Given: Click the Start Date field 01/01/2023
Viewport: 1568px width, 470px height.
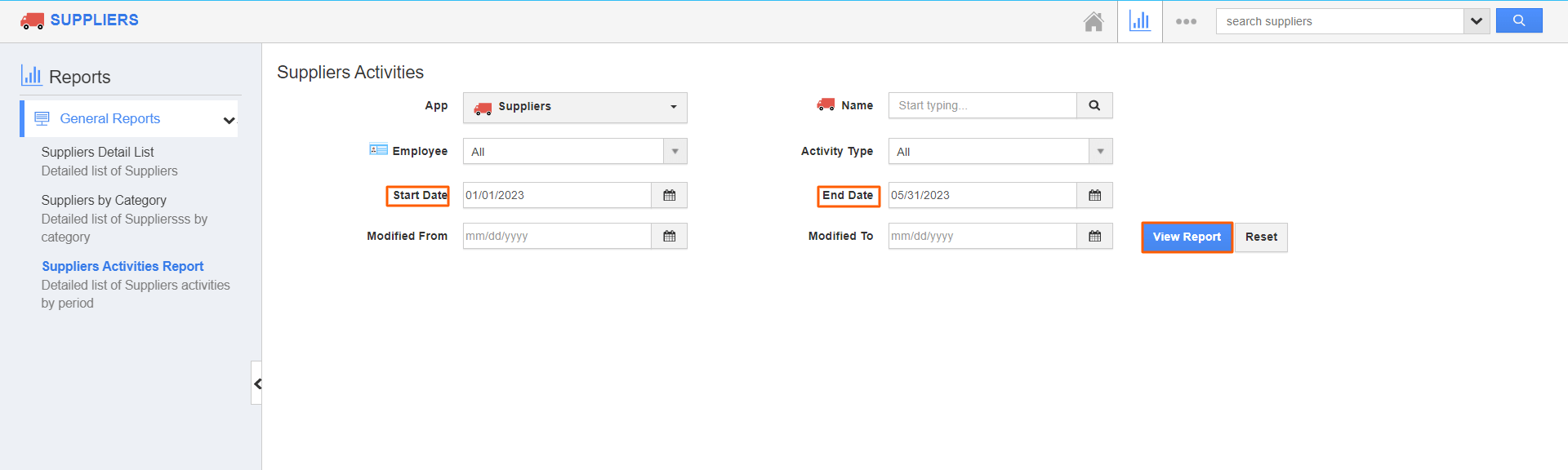Looking at the screenshot, I should [557, 196].
